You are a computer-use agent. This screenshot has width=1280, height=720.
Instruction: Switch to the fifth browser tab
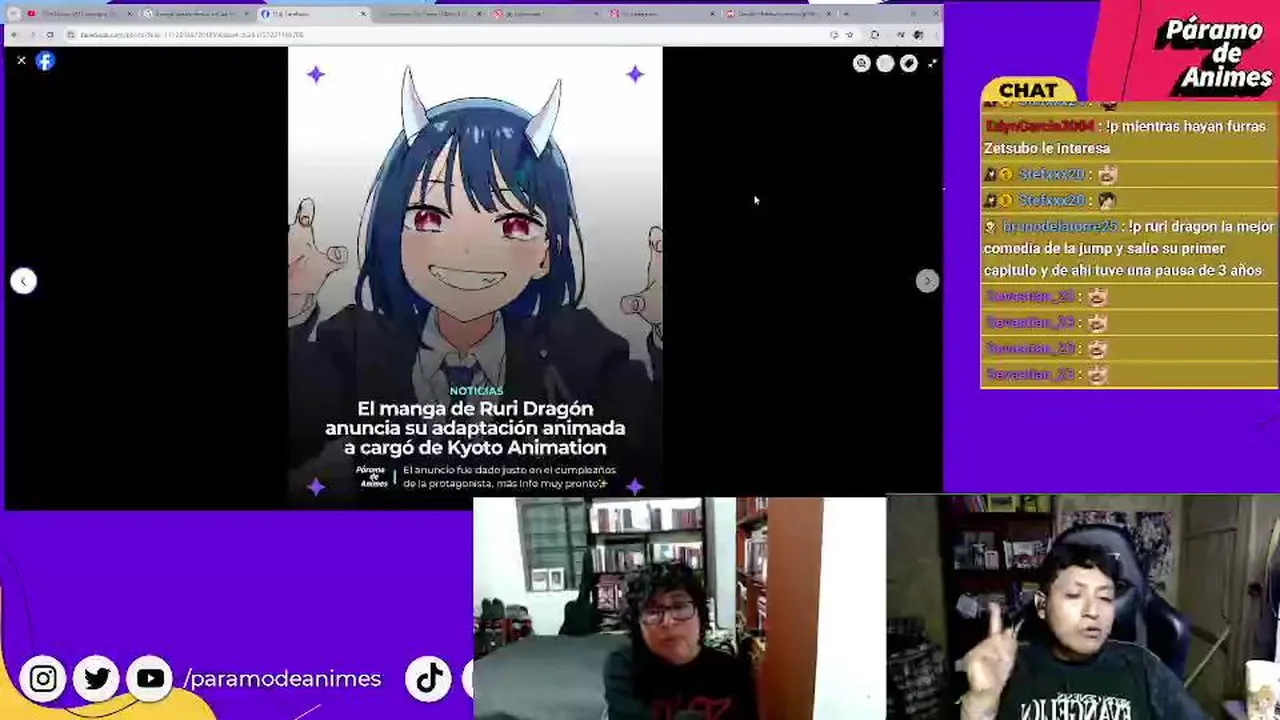click(x=546, y=14)
